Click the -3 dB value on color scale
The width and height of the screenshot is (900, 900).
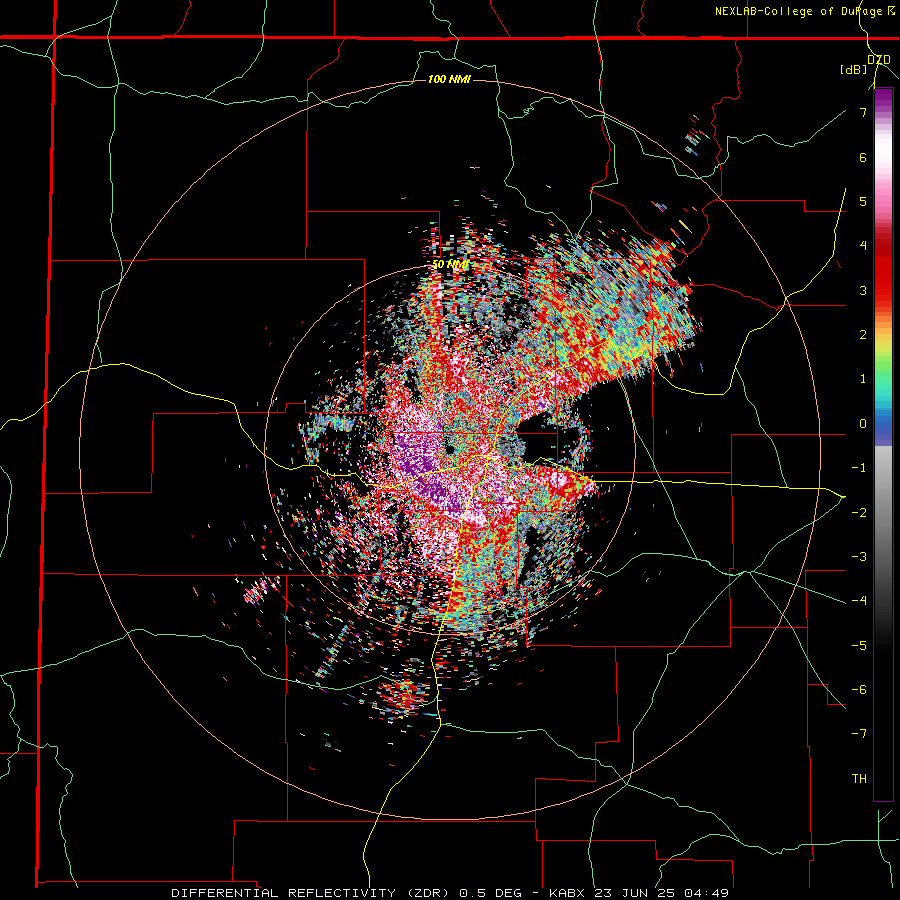point(859,557)
